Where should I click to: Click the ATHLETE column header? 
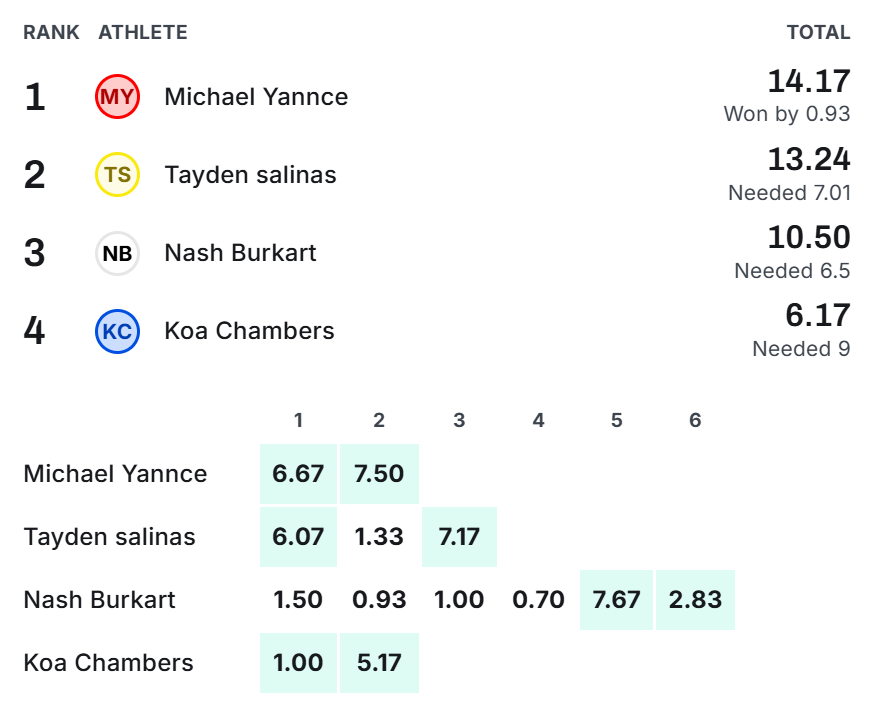143,32
